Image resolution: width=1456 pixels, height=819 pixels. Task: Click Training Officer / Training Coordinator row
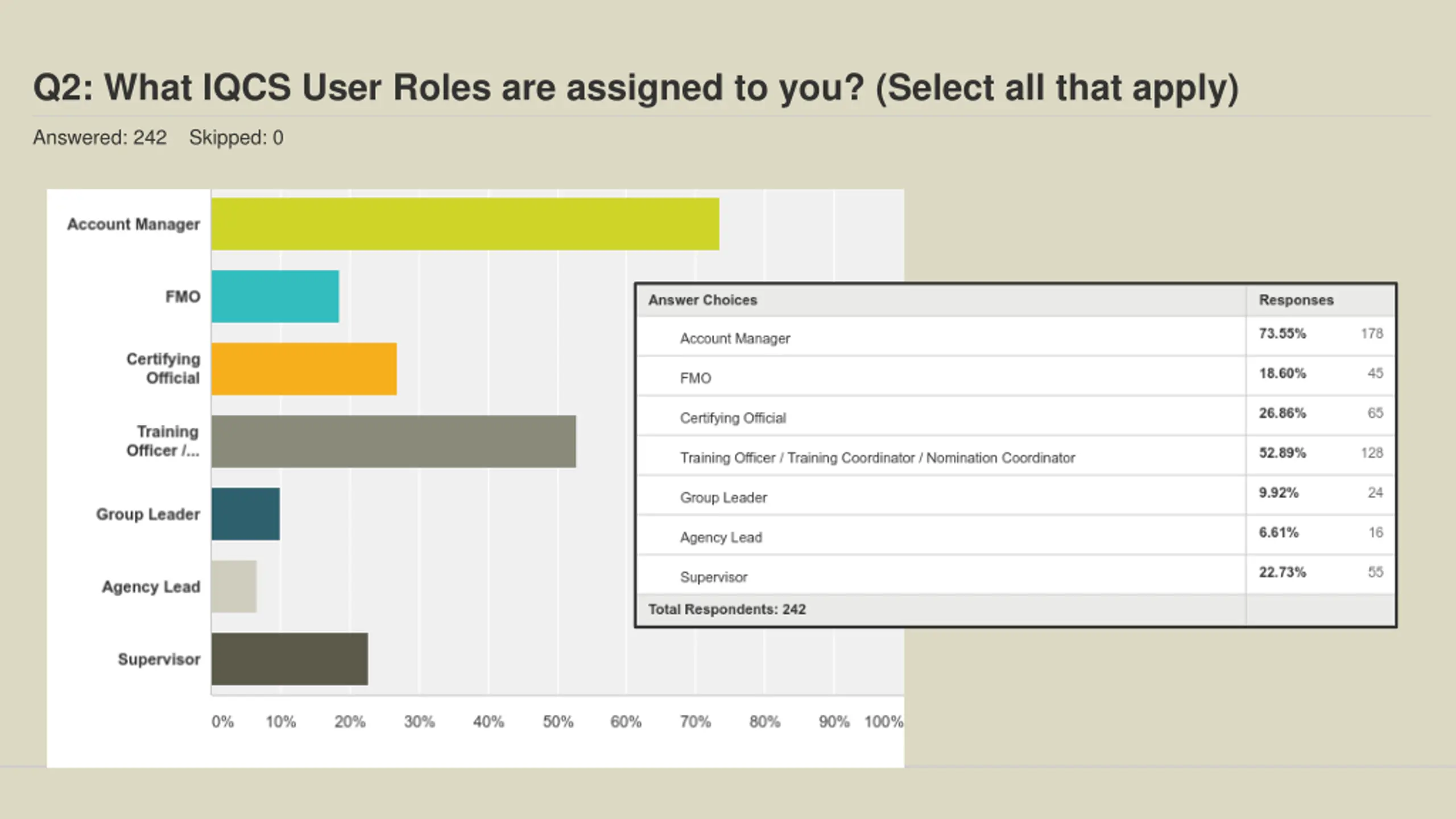[x=877, y=458]
